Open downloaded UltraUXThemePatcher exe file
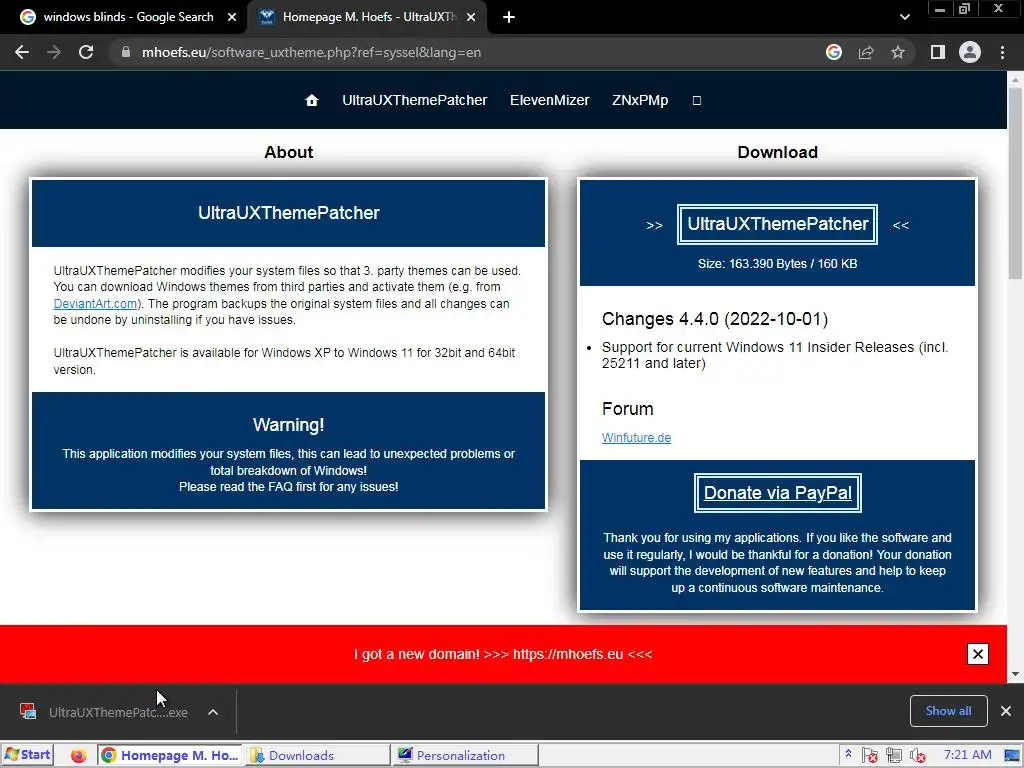1024x768 pixels. click(x=104, y=712)
